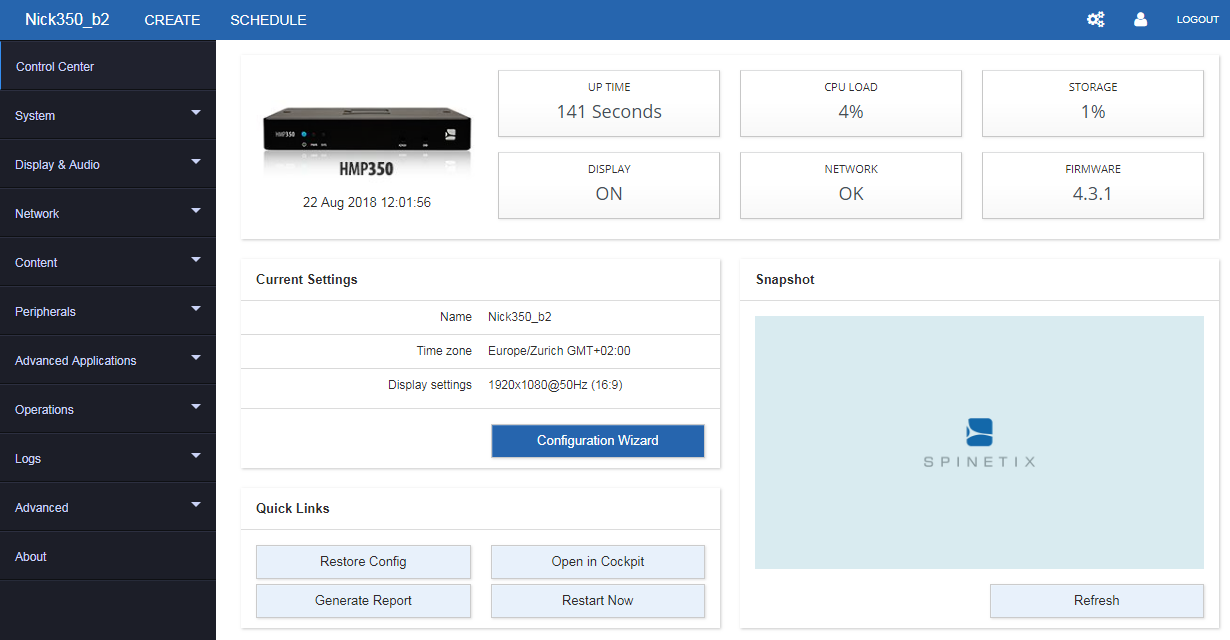Viewport: 1230px width, 640px height.
Task: Expand the Advanced Applications section
Action: [108, 360]
